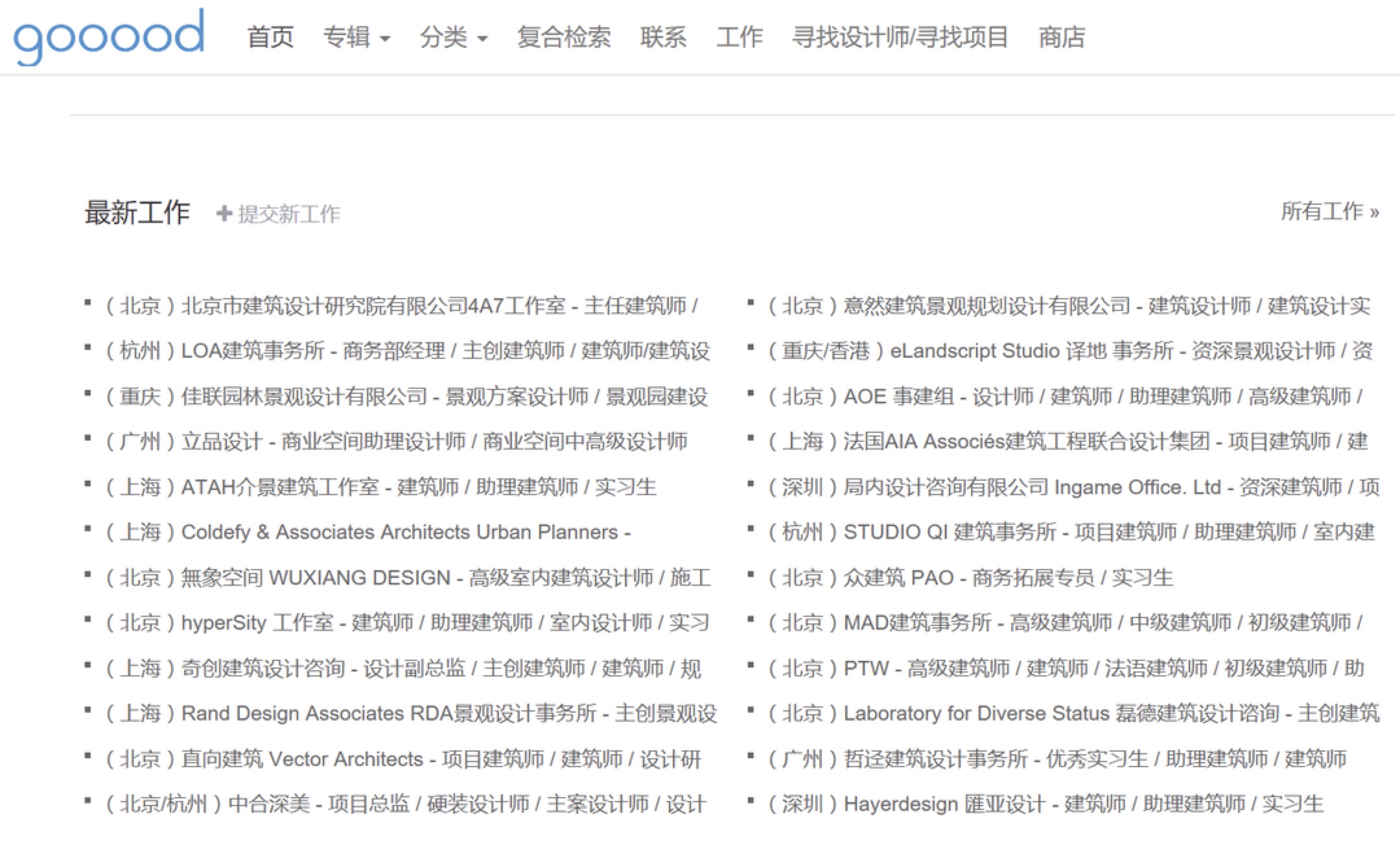Open 北京市建筑设计研究院有限公司4A7工作室 job listing

(x=401, y=305)
